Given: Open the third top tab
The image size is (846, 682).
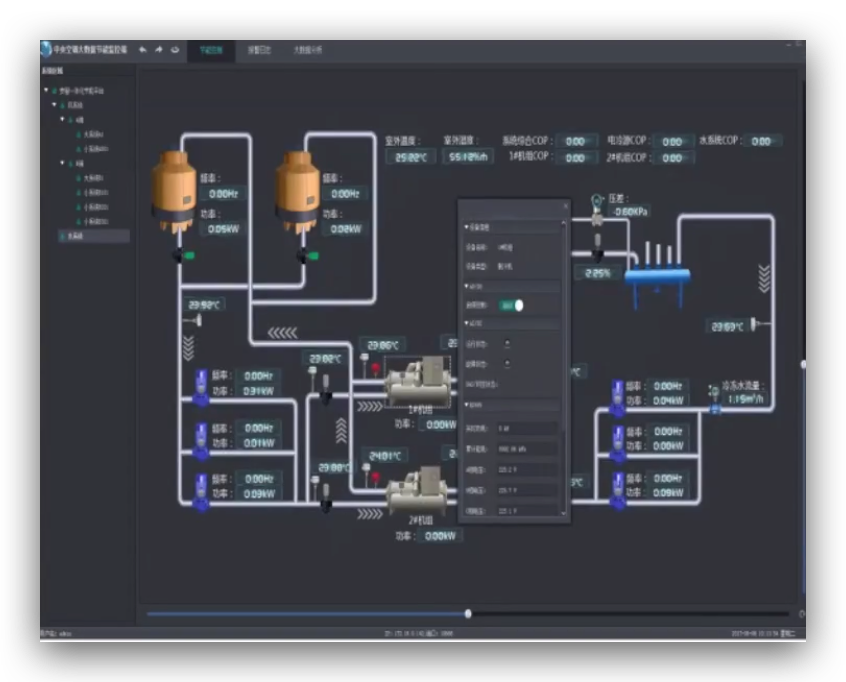Looking at the screenshot, I should (x=308, y=49).
